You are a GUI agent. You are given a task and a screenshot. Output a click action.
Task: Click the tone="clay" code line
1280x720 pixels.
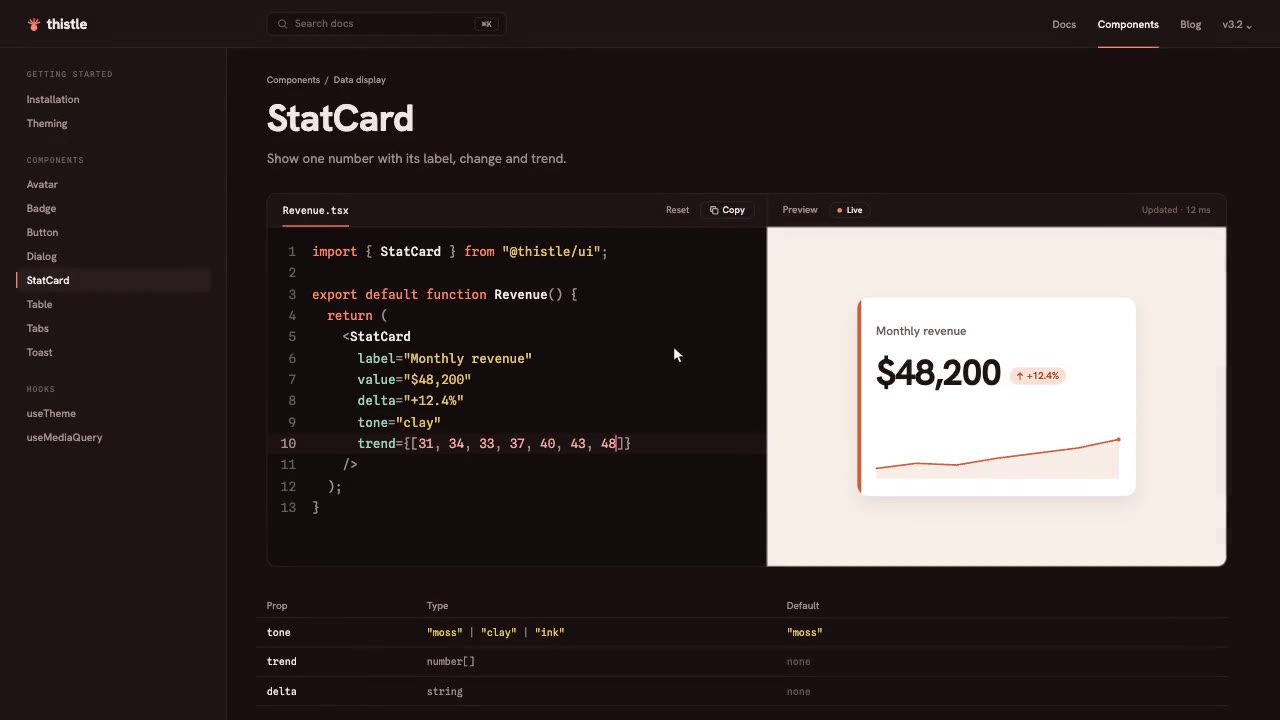click(399, 423)
